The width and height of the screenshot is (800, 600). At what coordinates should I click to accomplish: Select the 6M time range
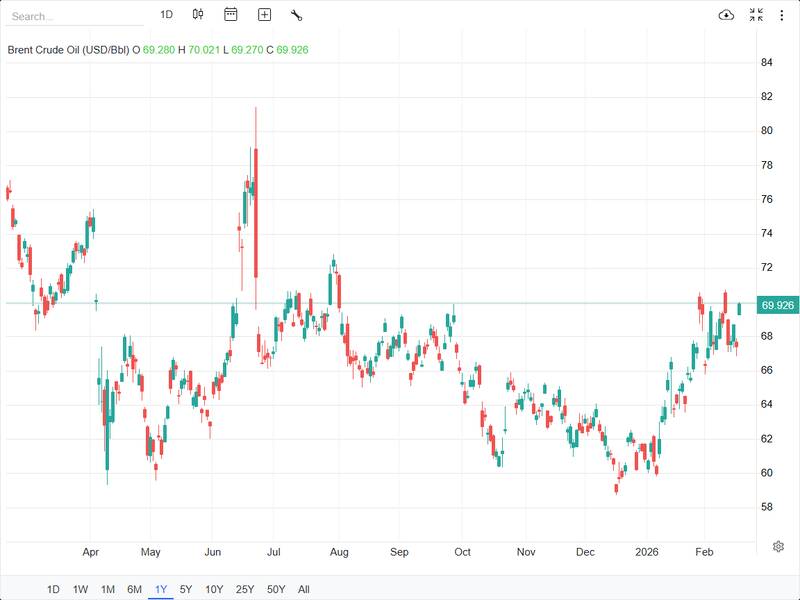134,589
